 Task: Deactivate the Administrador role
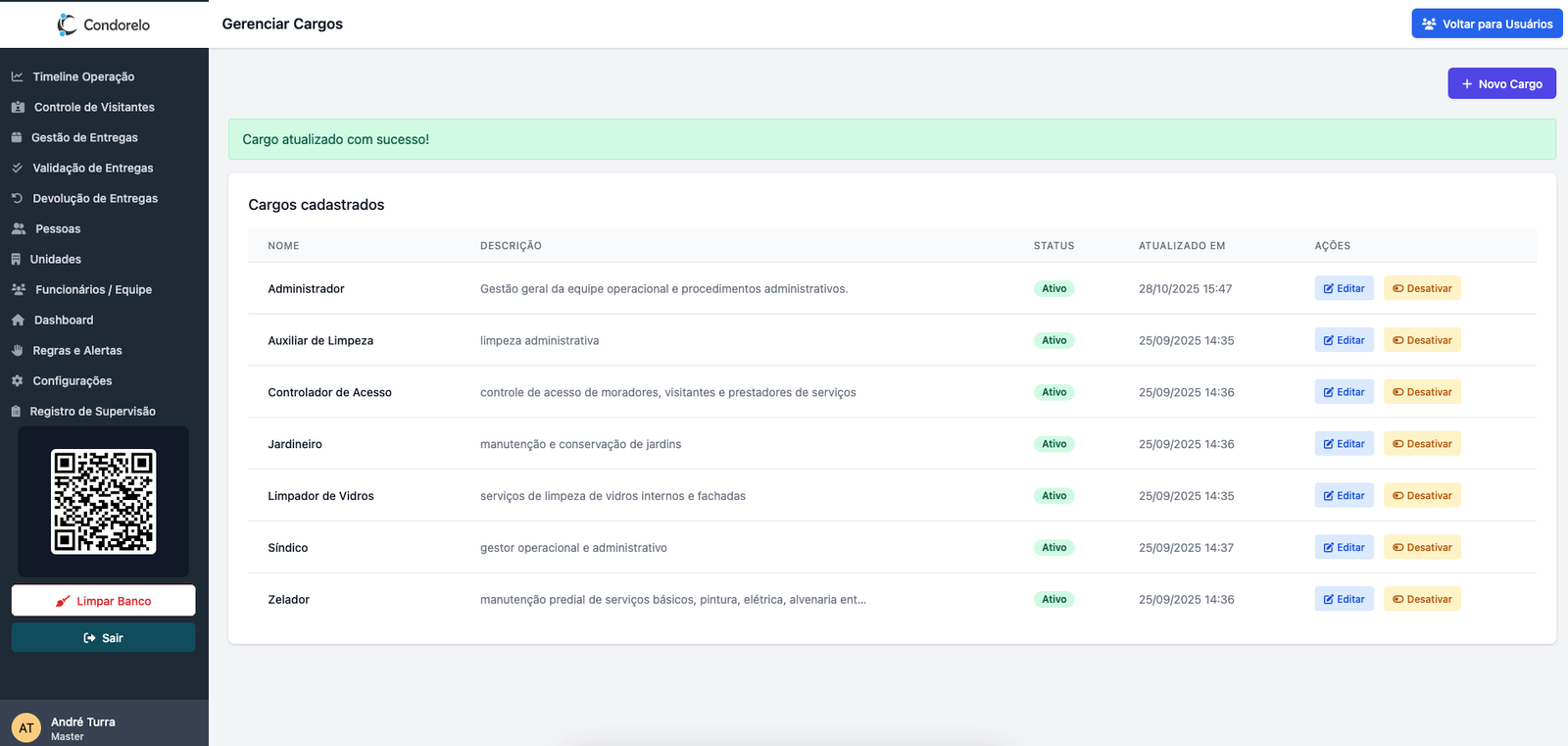pyautogui.click(x=1421, y=288)
